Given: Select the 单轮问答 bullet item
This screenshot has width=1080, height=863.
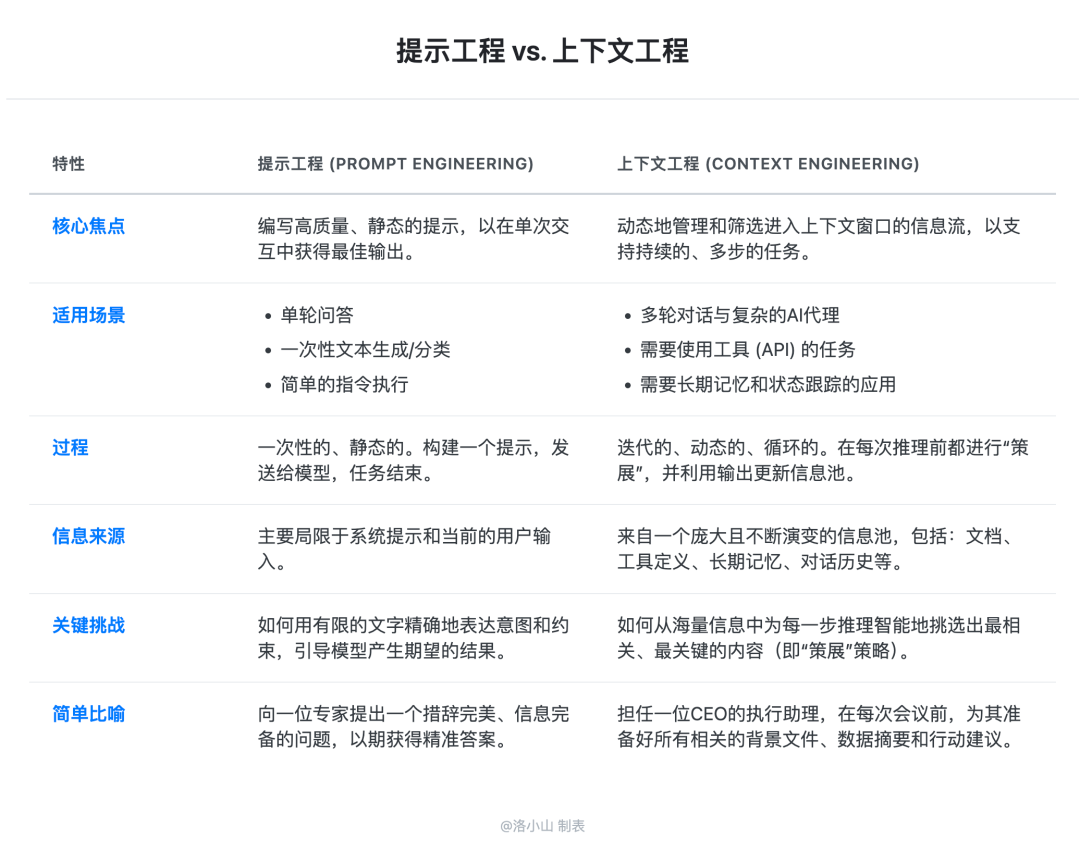Looking at the screenshot, I should (317, 316).
